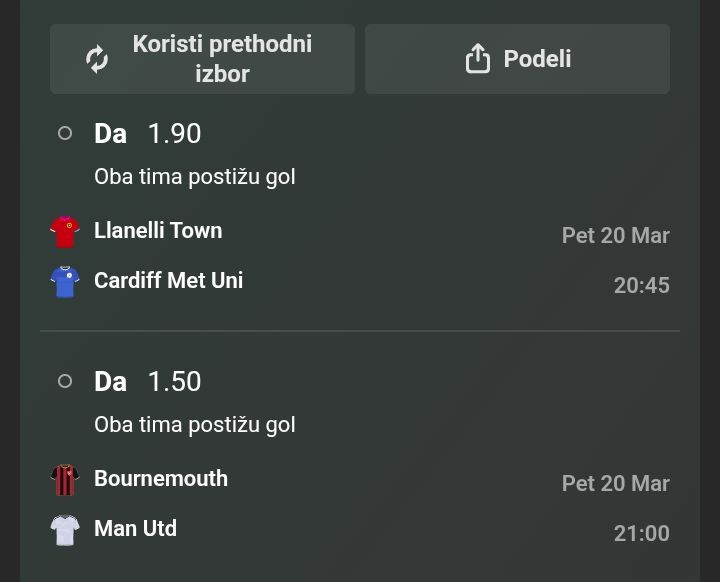
Task: Click the 21:00 kickoff time
Action: click(x=641, y=534)
